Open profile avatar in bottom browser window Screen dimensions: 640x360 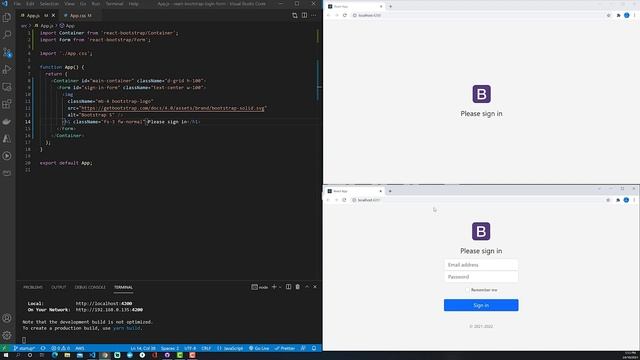coord(626,200)
